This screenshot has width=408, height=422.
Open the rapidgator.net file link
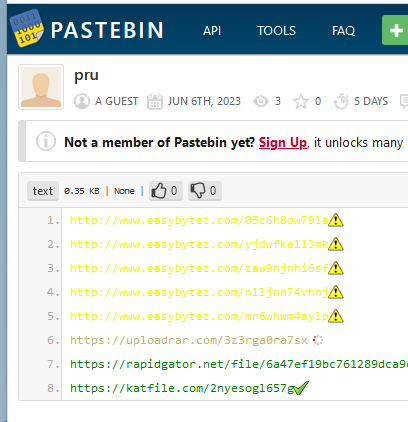239,364
